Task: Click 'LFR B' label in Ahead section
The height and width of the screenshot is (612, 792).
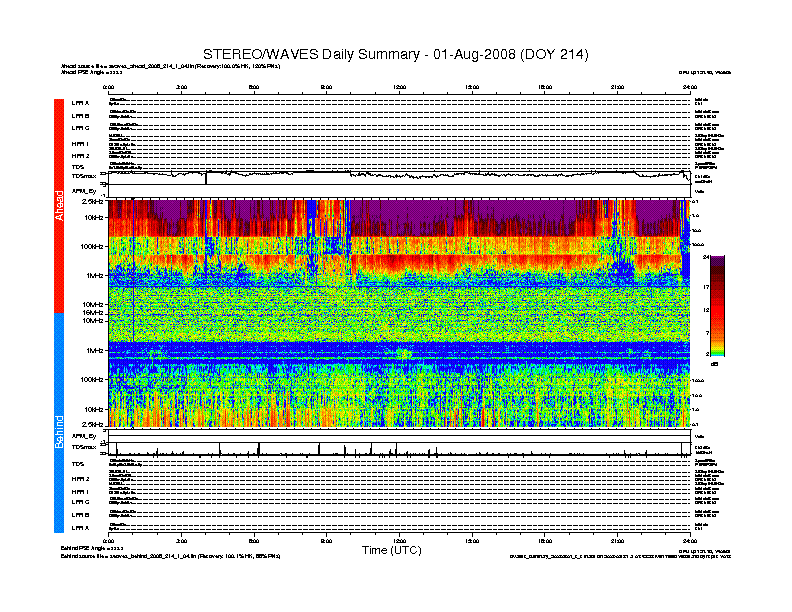Action: [x=80, y=116]
